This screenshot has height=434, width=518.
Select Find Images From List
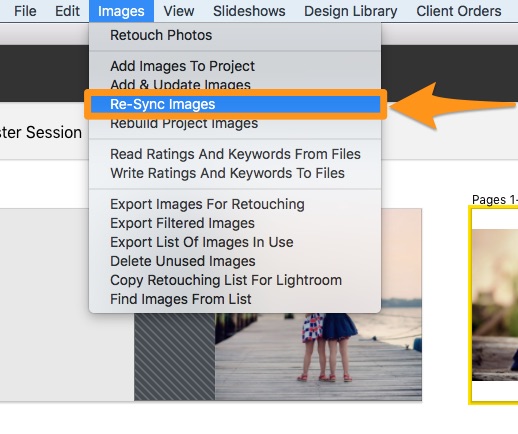235,299
